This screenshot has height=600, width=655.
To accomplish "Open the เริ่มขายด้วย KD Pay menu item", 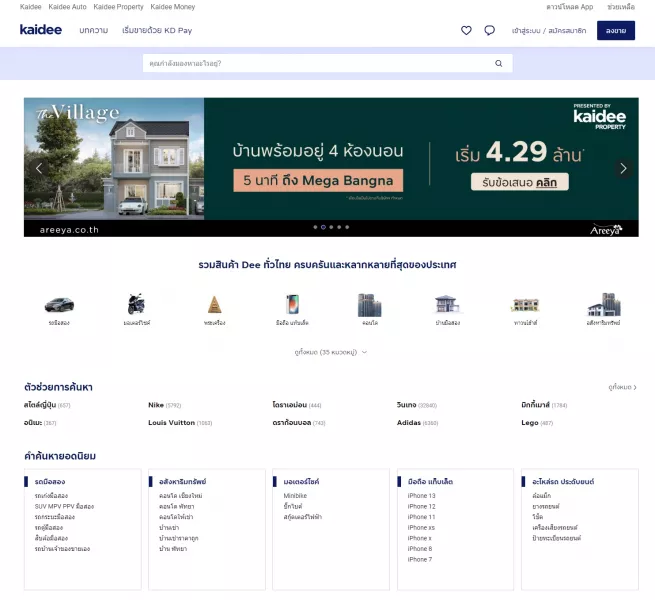I will [x=157, y=31].
